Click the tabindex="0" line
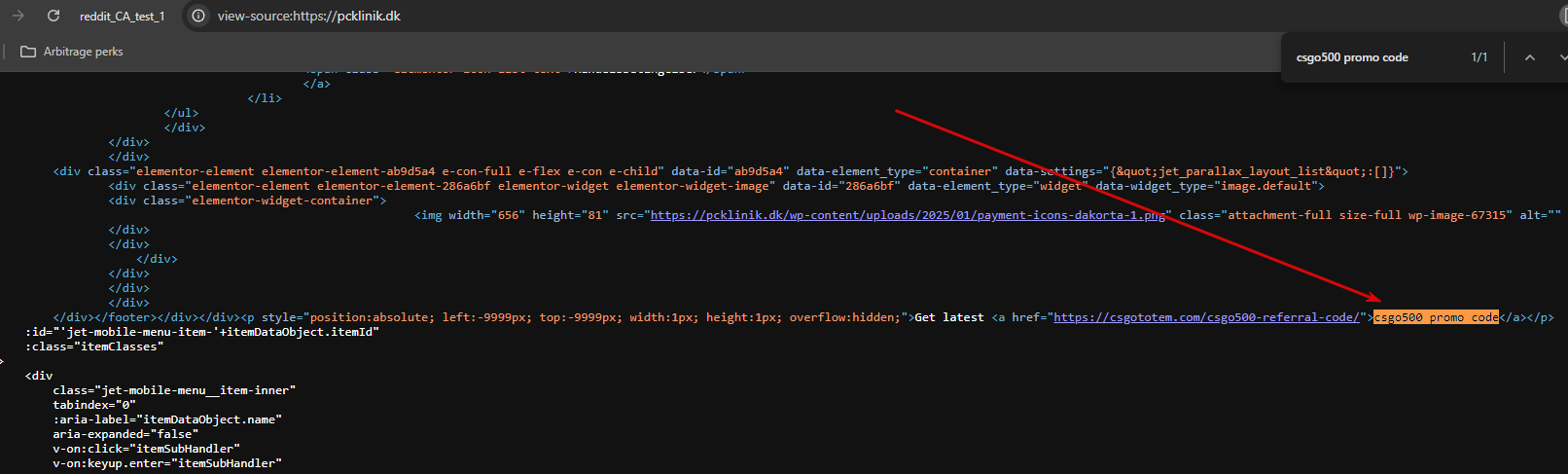The width and height of the screenshot is (1568, 474). (x=94, y=405)
